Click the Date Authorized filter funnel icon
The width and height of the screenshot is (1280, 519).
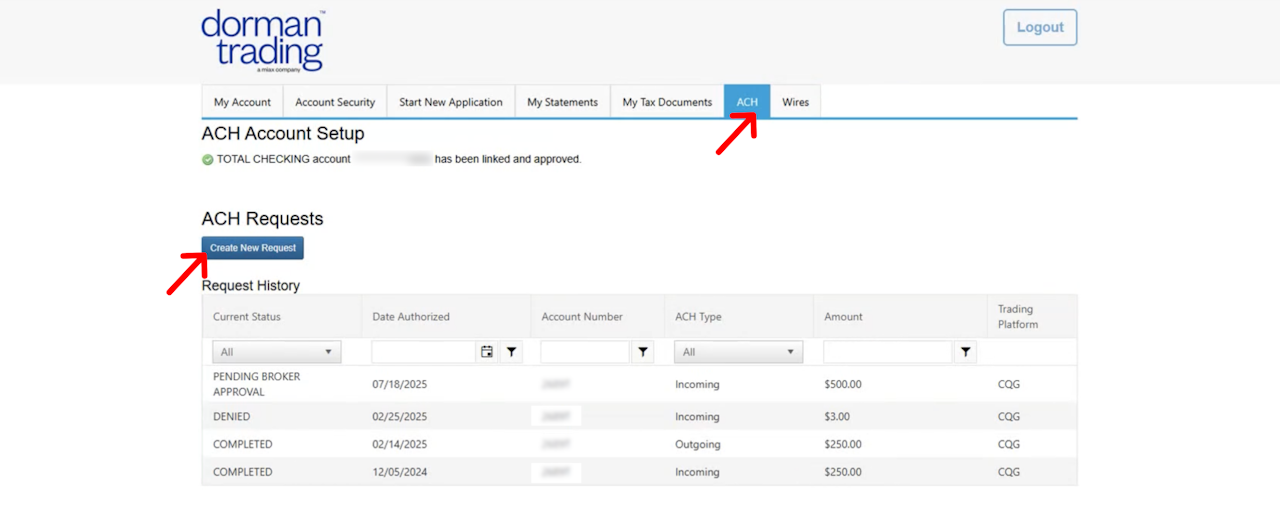[x=511, y=352]
